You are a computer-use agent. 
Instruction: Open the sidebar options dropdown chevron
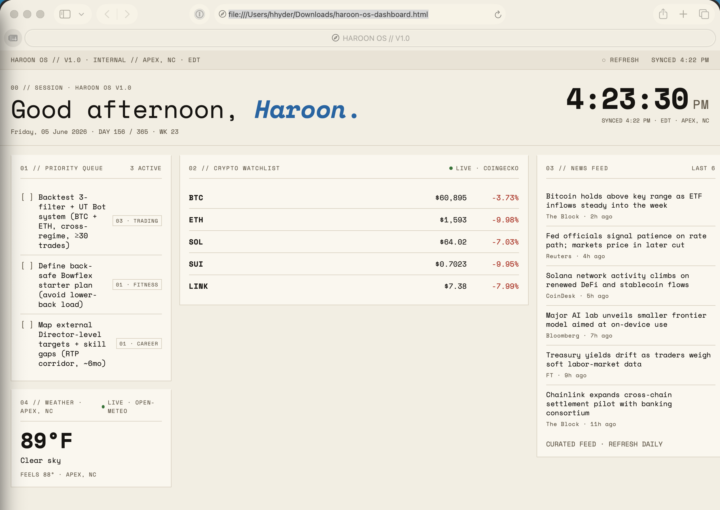81,14
